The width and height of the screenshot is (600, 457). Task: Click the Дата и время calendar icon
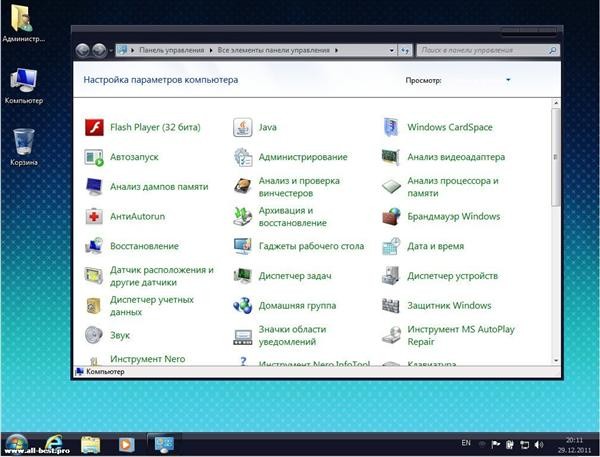(x=391, y=246)
